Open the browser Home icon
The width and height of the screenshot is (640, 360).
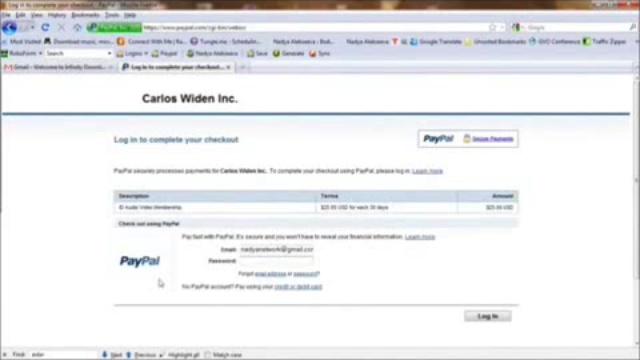point(77,27)
